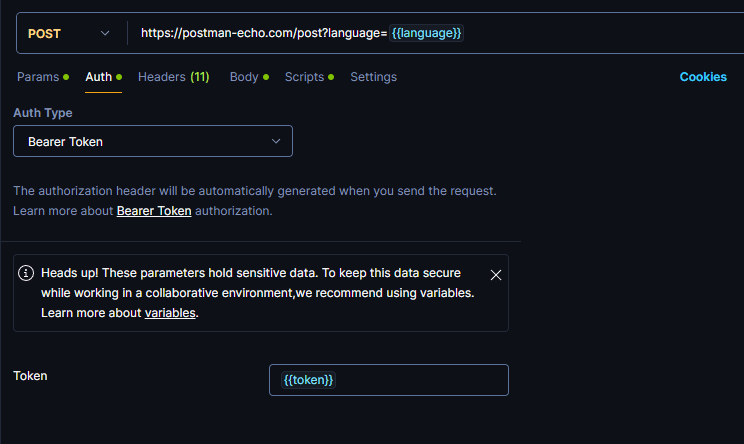Open the Headers (11) tab
The image size is (744, 444).
click(x=173, y=77)
